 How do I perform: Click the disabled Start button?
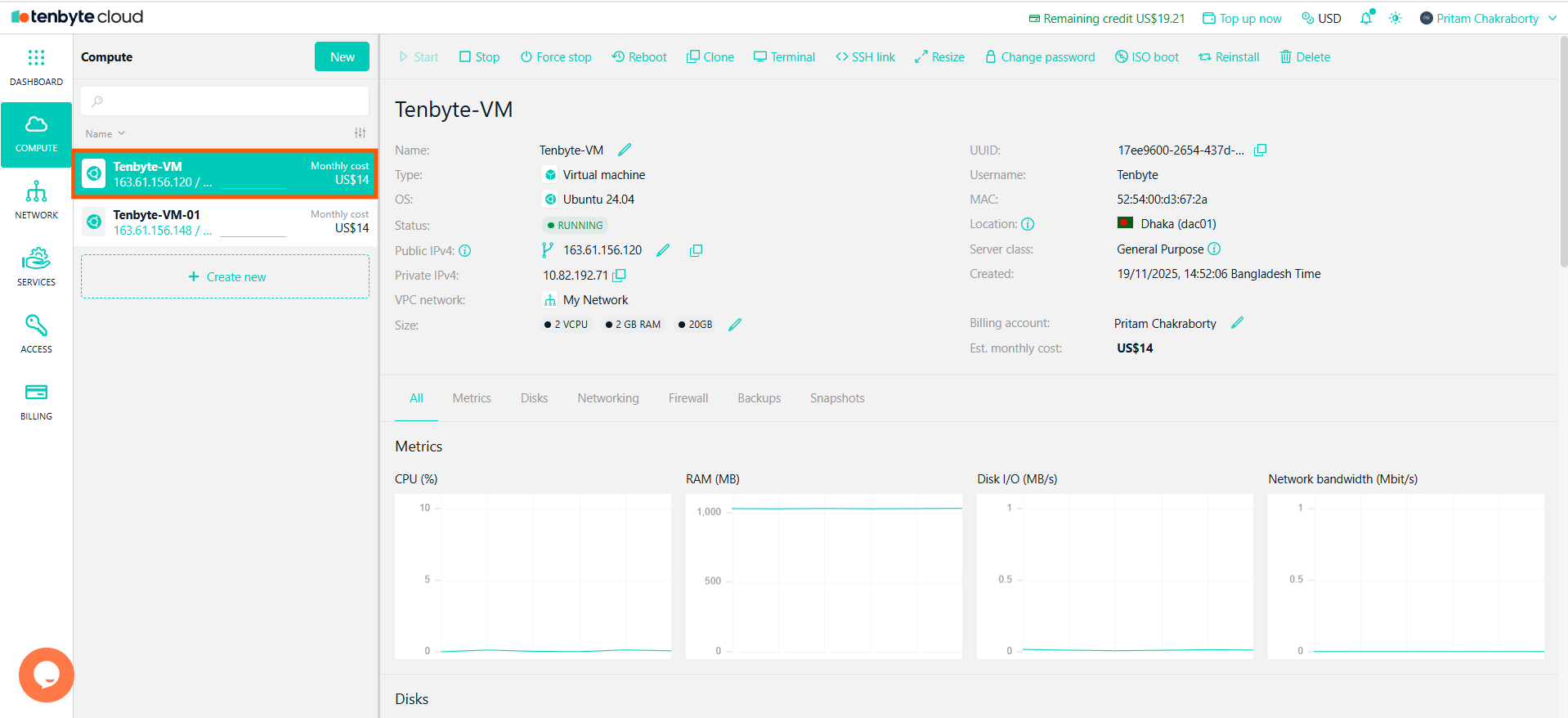coord(419,56)
